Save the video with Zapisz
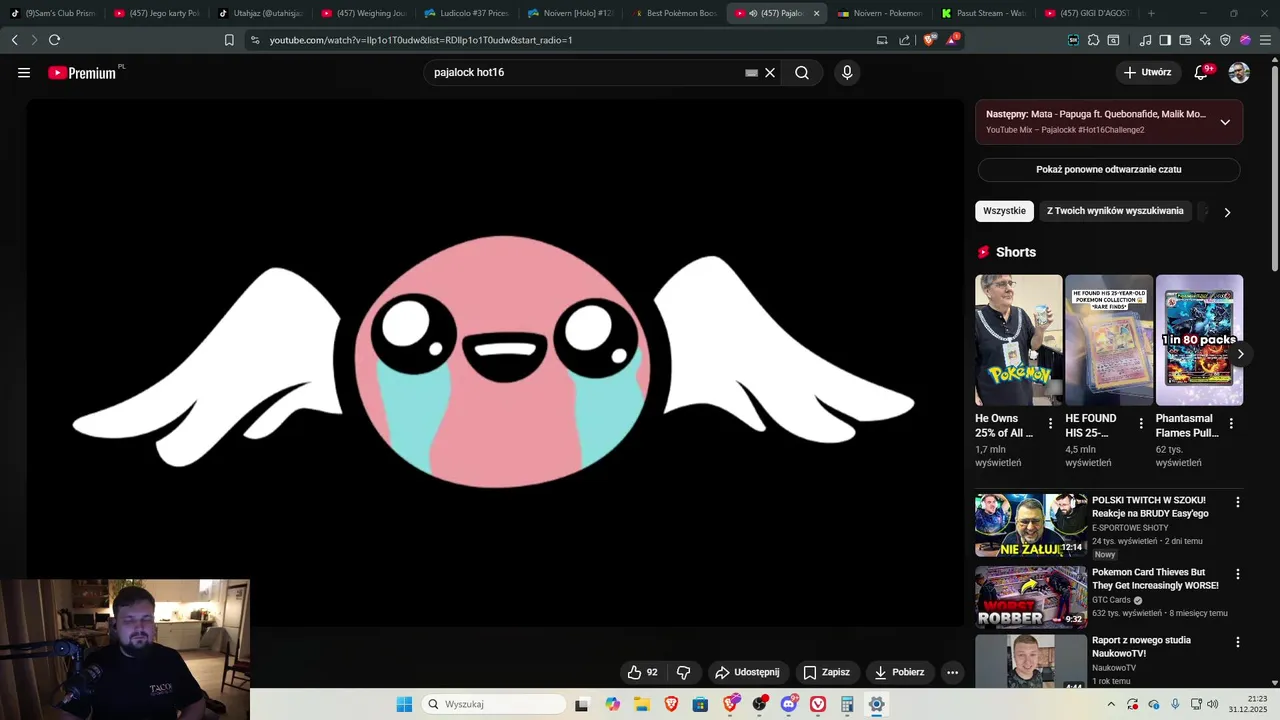This screenshot has width=1280, height=720. [827, 672]
